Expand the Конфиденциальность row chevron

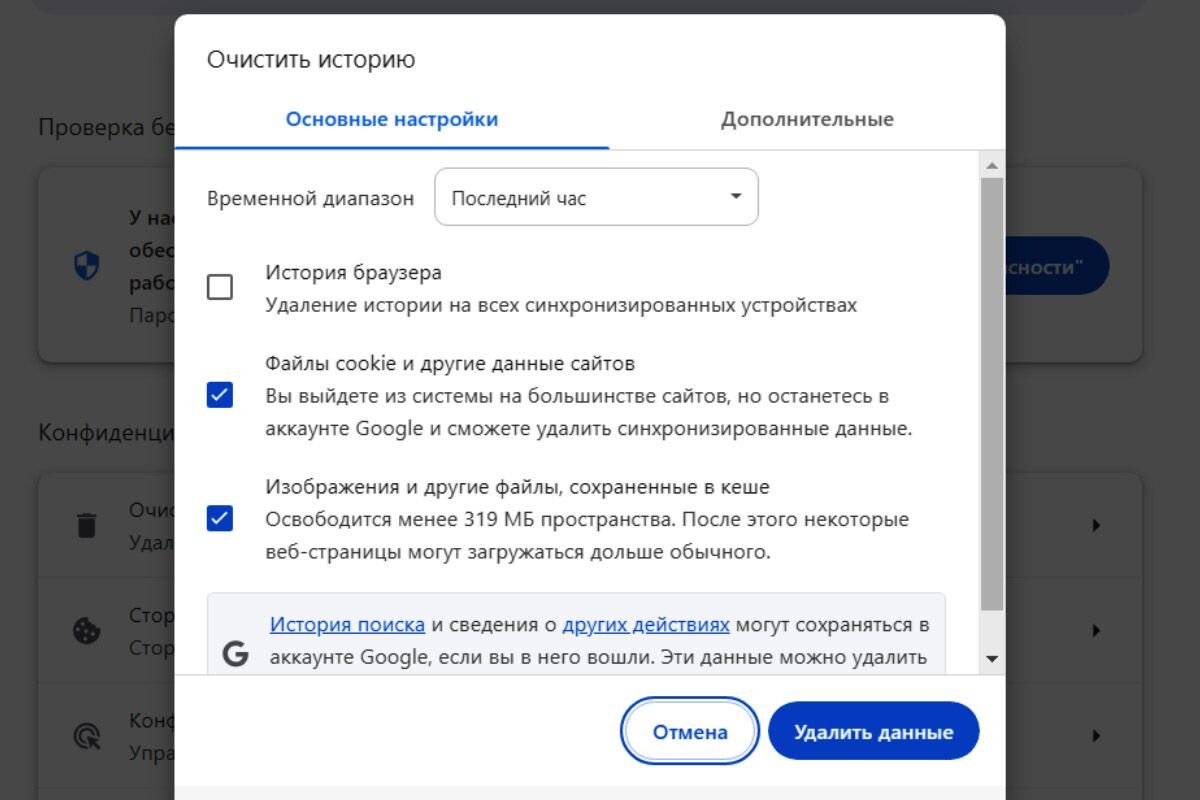1097,737
